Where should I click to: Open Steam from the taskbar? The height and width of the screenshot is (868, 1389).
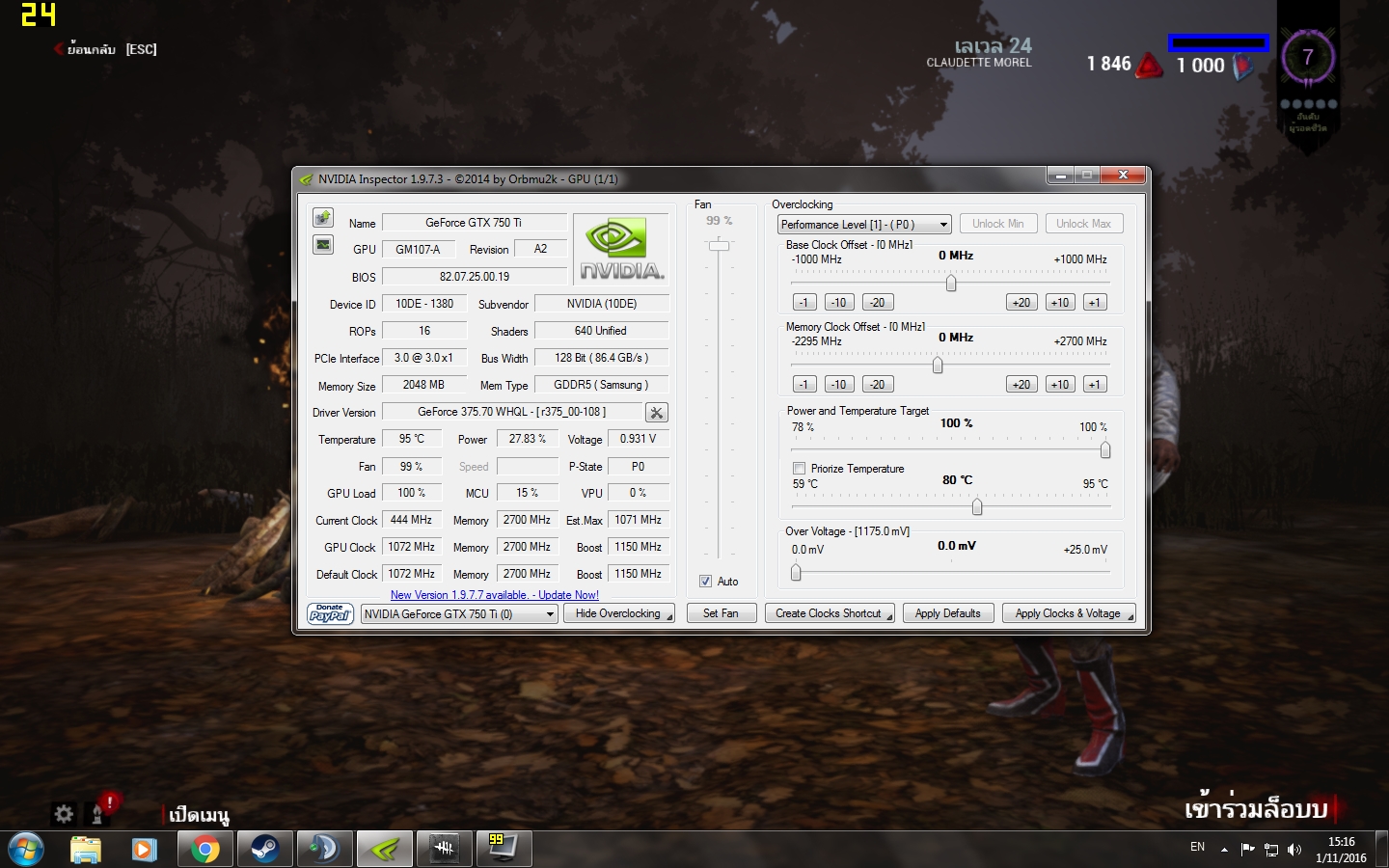[x=264, y=849]
